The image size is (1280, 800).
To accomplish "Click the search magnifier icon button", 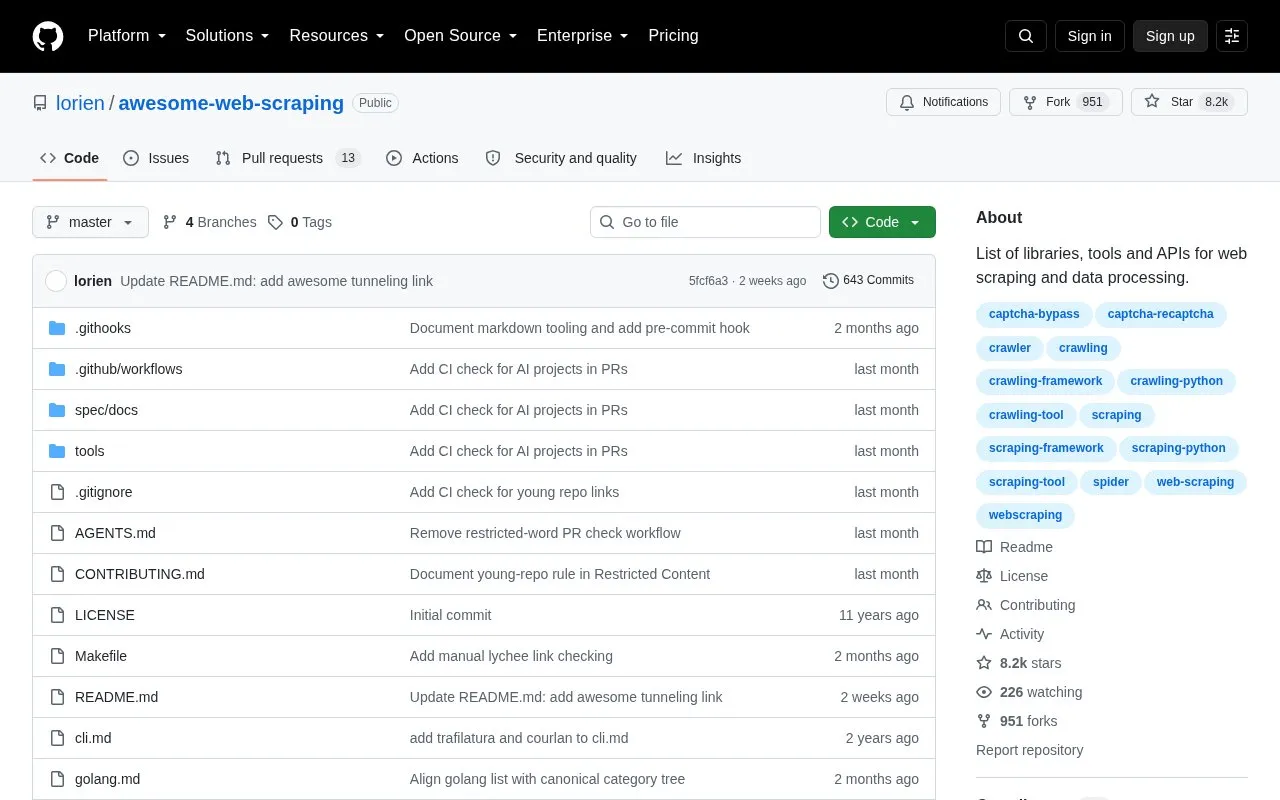I will point(1026,36).
